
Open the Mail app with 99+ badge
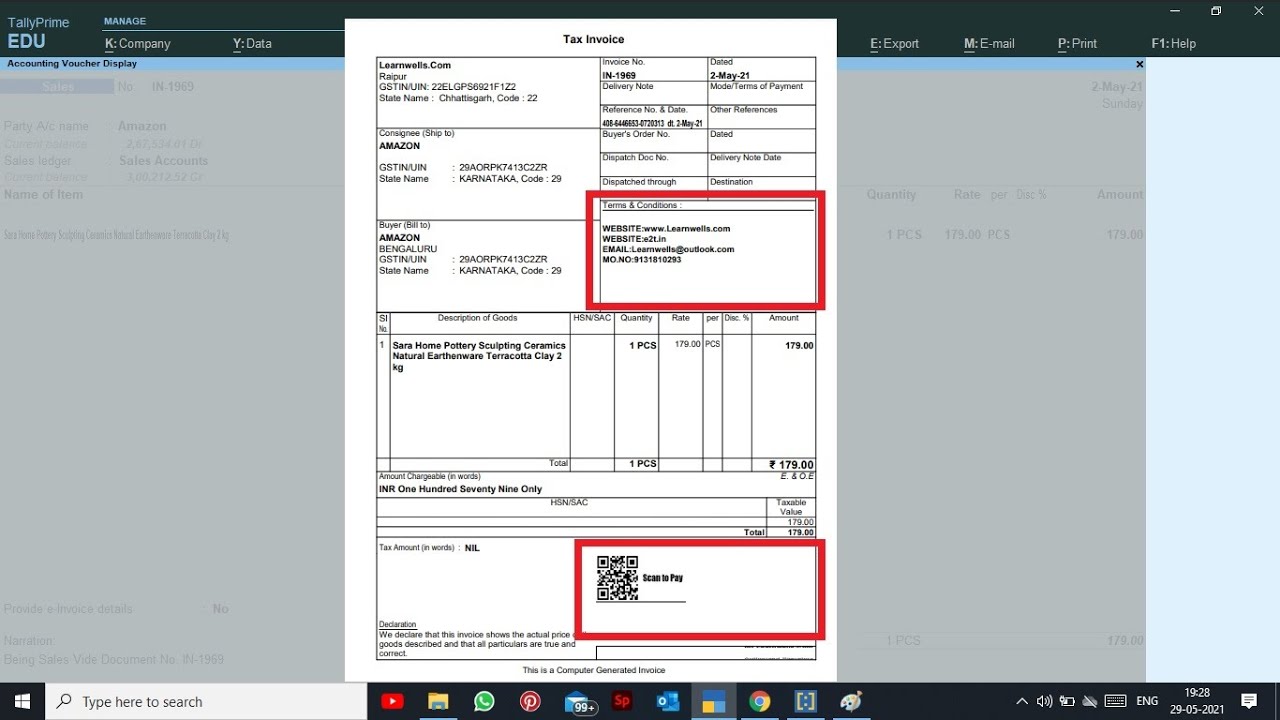pyautogui.click(x=579, y=702)
